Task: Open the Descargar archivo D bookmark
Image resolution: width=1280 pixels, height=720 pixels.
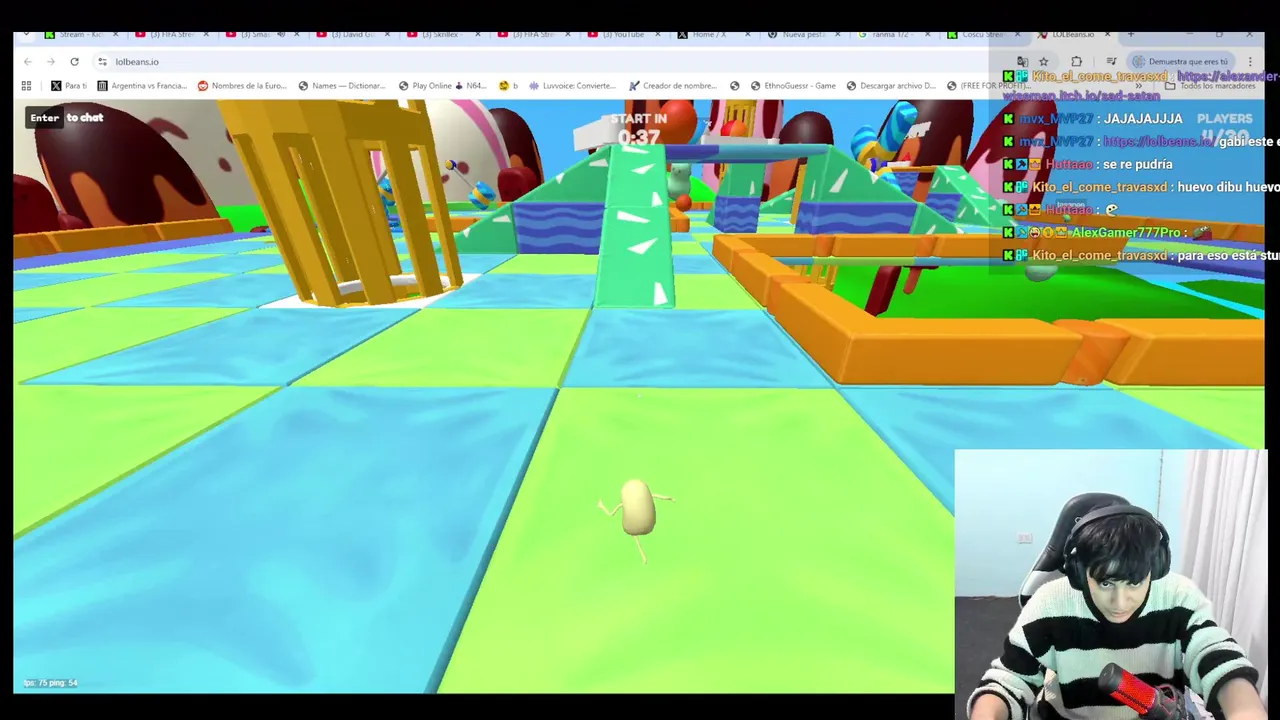Action: [x=891, y=86]
